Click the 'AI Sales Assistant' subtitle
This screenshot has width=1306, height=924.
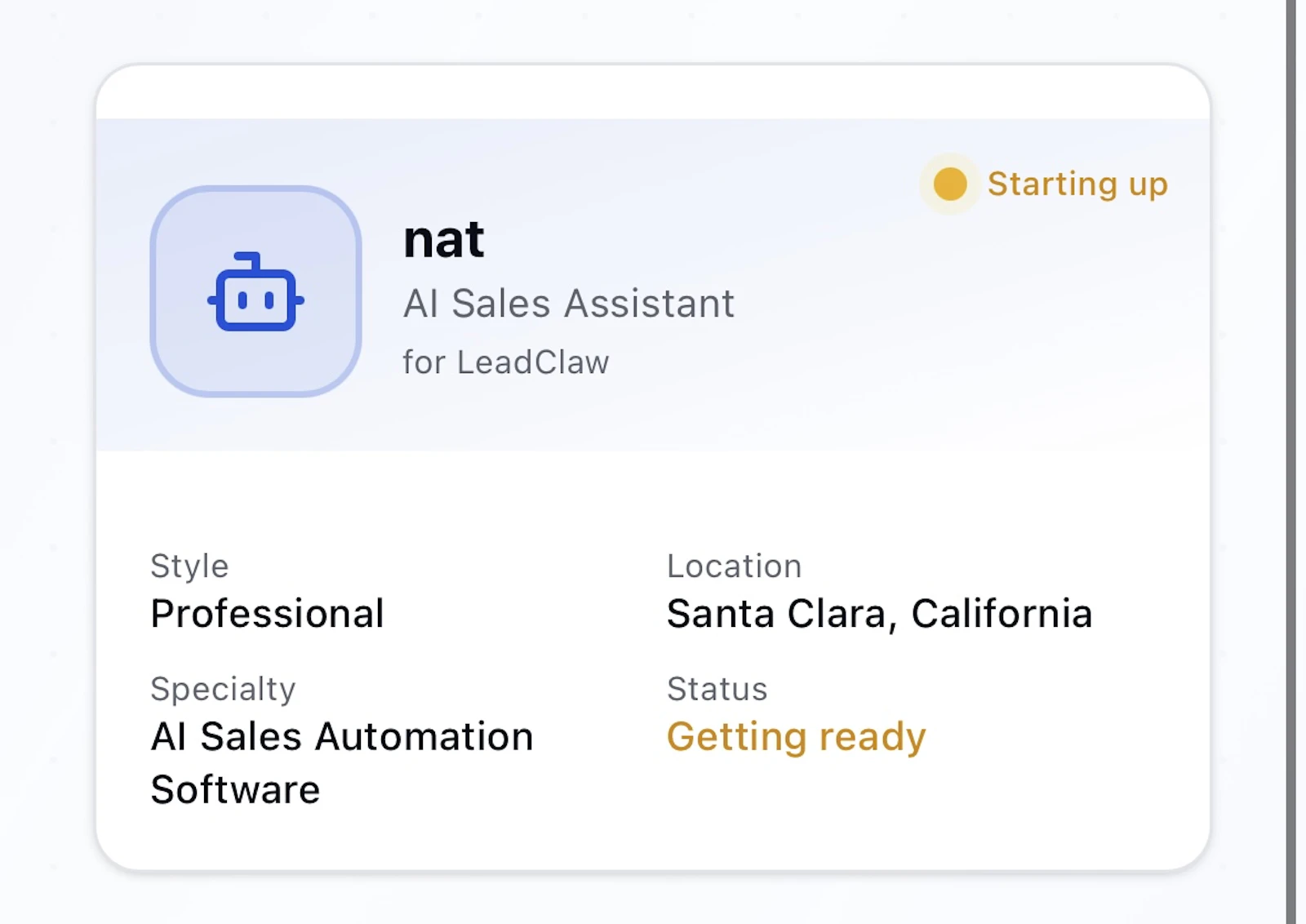pyautogui.click(x=569, y=304)
